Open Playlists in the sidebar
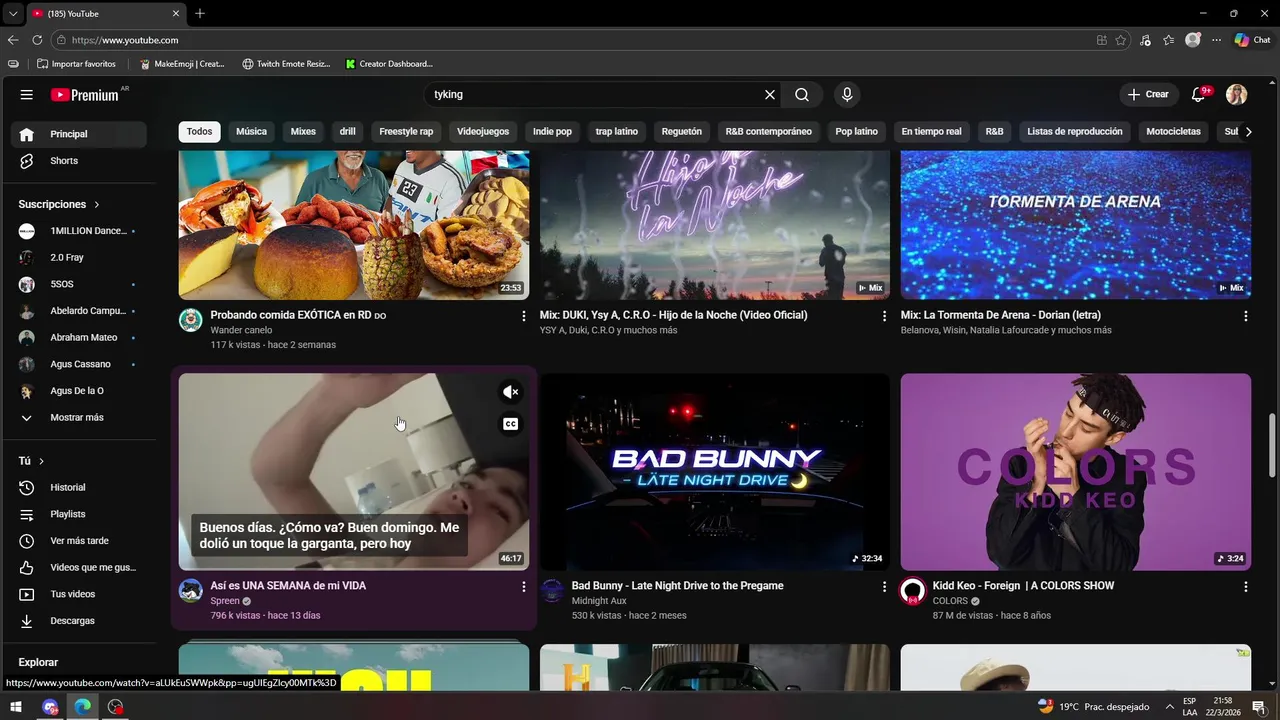 pos(78,514)
